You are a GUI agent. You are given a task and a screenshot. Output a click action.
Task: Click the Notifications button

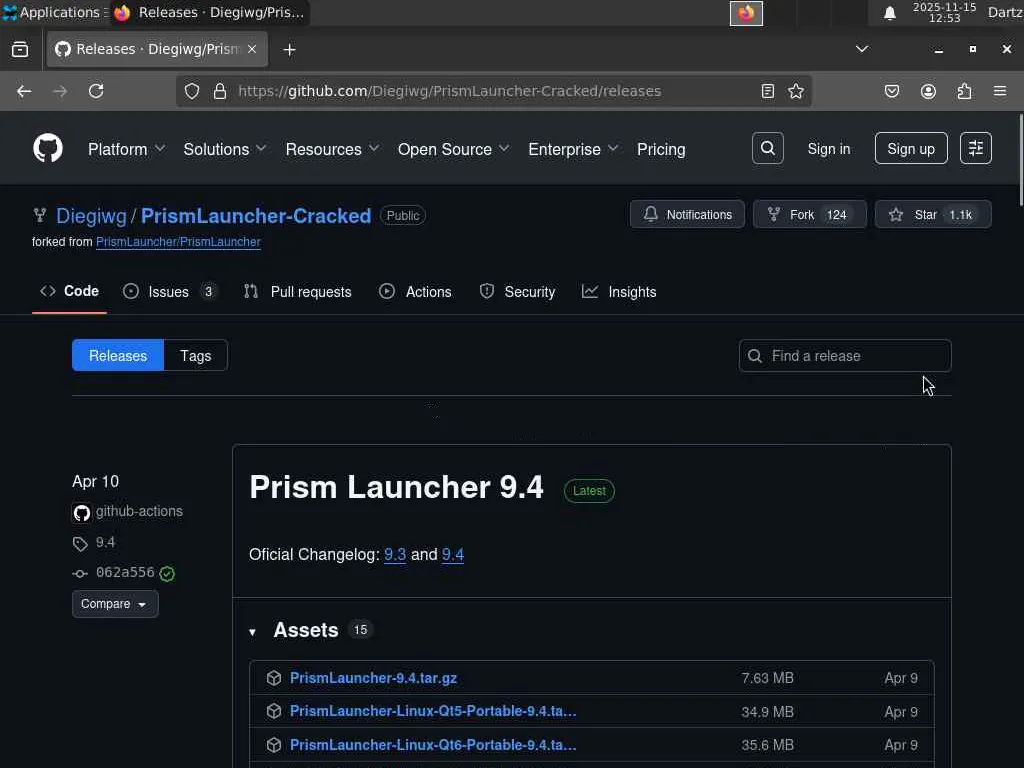click(x=687, y=214)
